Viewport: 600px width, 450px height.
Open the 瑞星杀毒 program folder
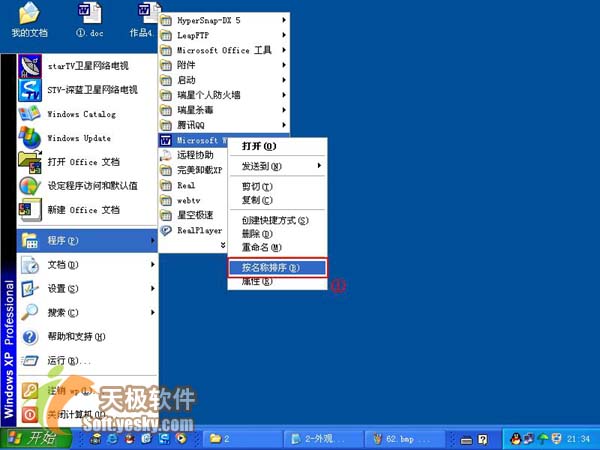pos(224,110)
